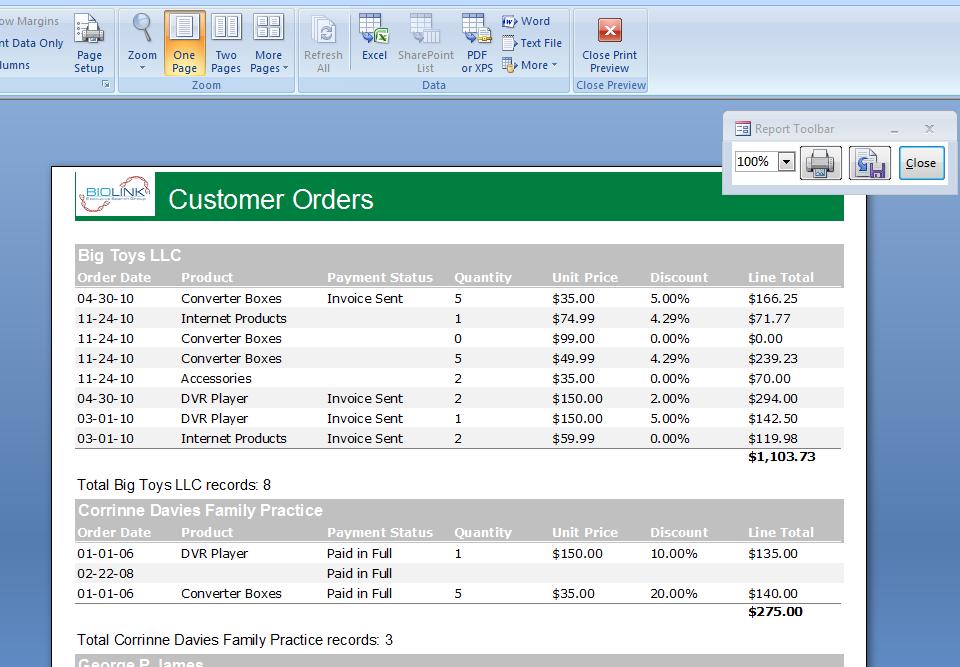The height and width of the screenshot is (667, 960).
Task: Export the report as Text File
Action: pyautogui.click(x=532, y=43)
